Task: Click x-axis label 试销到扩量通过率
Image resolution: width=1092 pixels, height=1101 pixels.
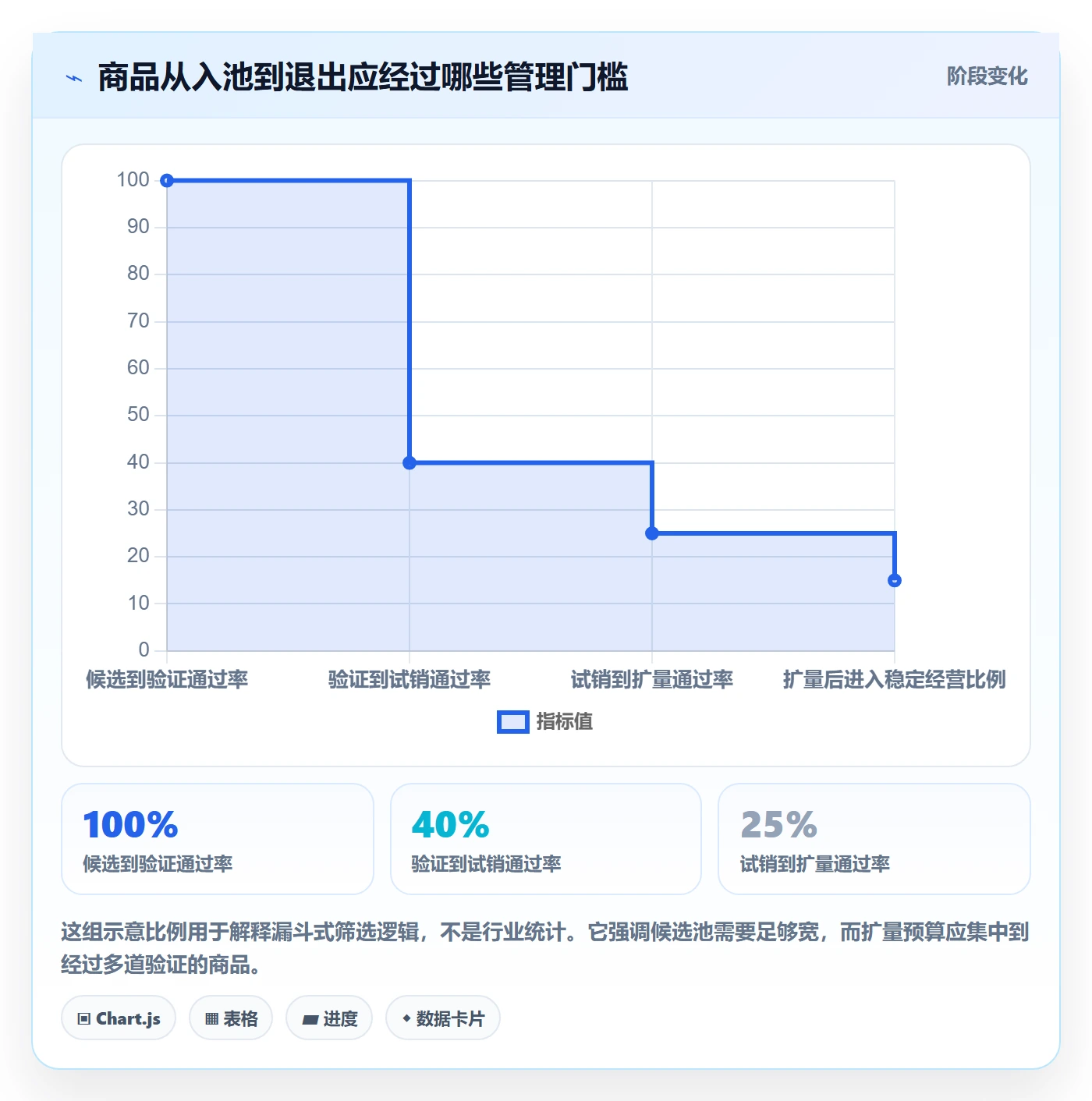Action: pyautogui.click(x=652, y=680)
